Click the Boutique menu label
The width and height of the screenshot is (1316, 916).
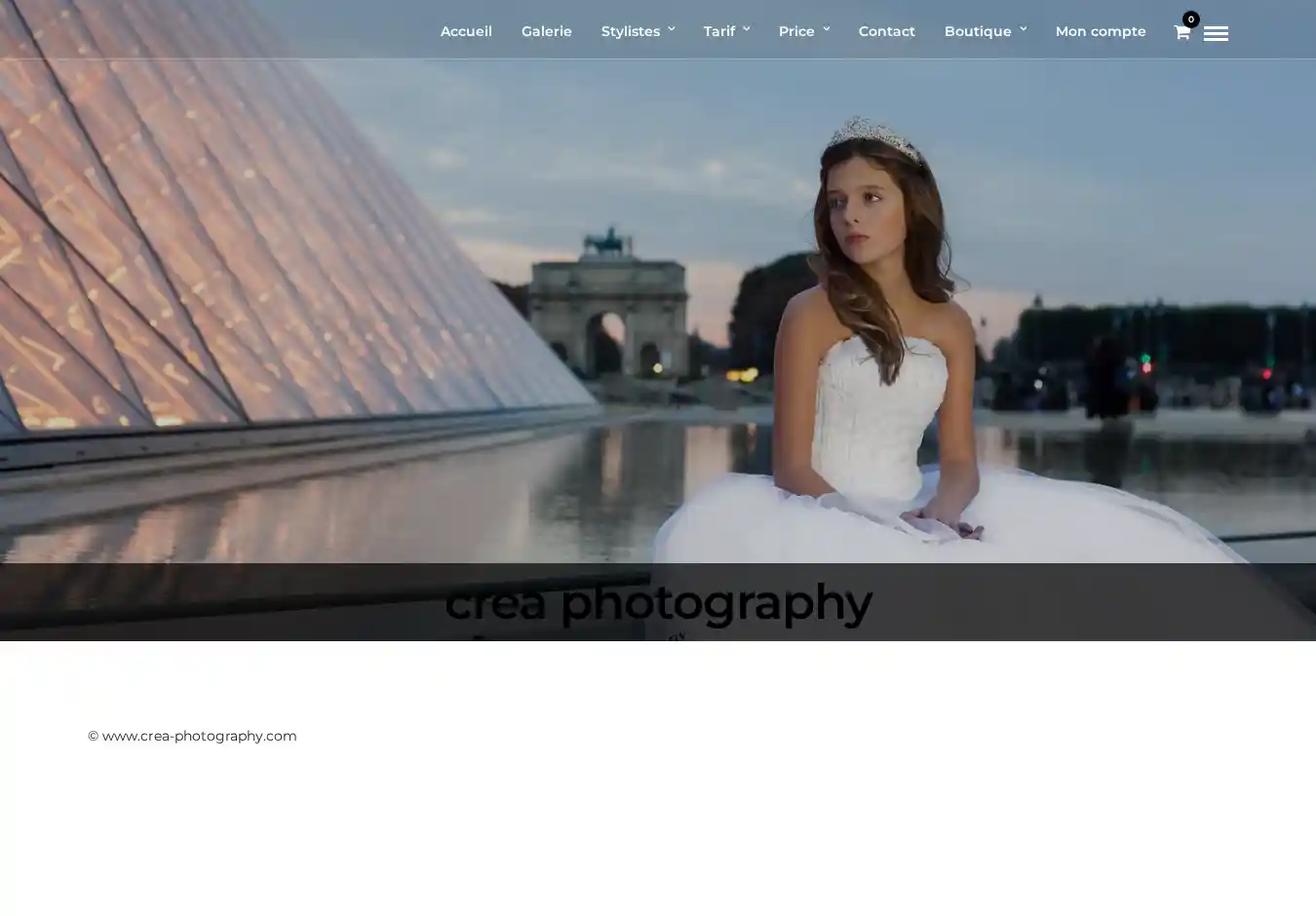coord(977,31)
